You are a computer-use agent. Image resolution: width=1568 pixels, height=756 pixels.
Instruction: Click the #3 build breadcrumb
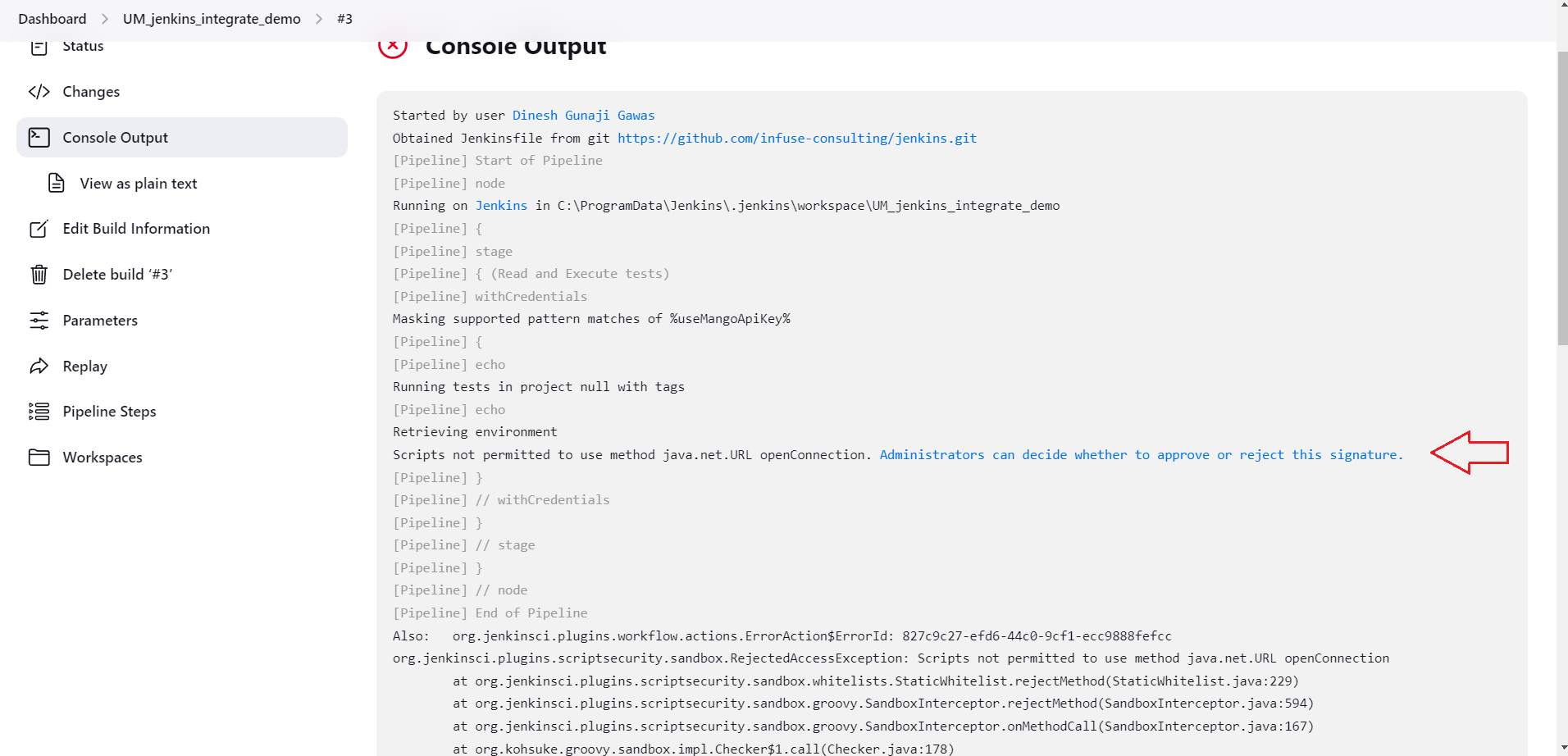344,19
